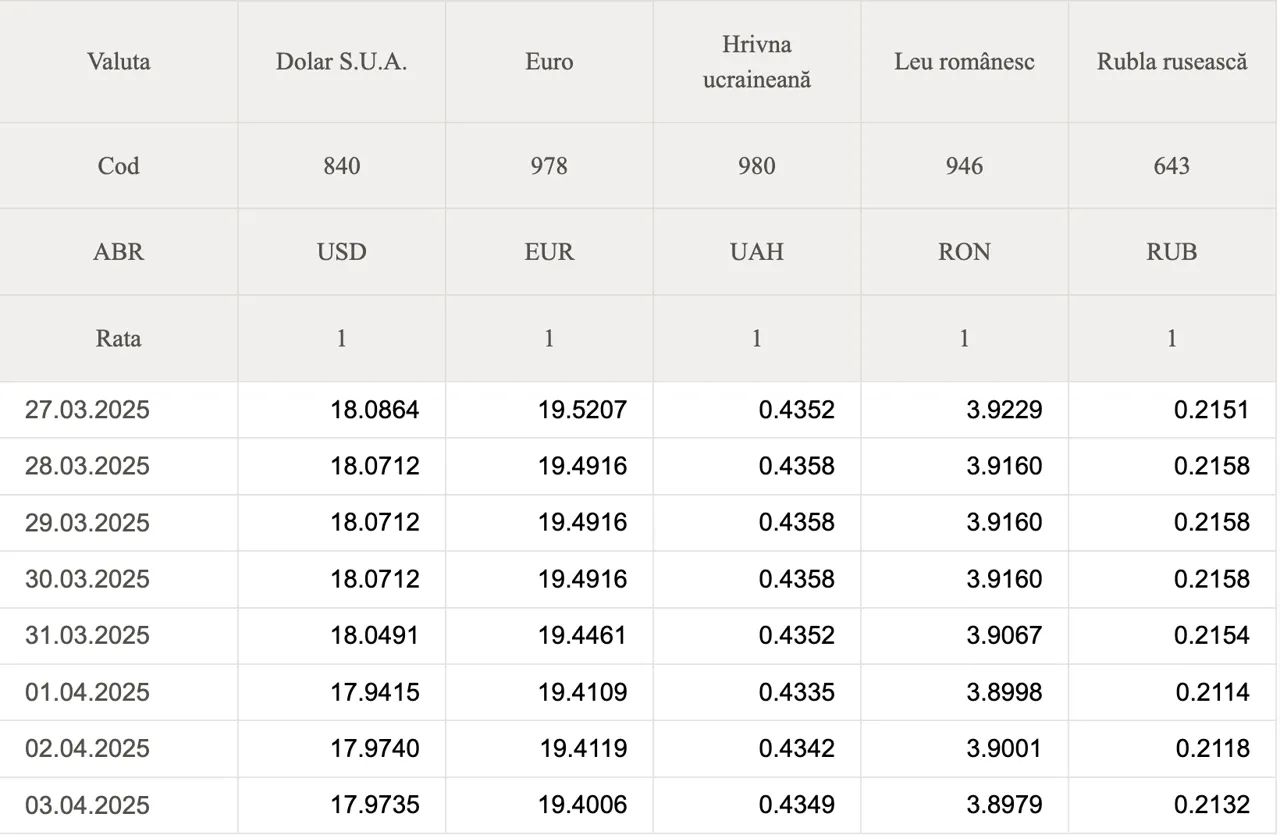Select the Leu românesc header cell
Image resolution: width=1280 pixels, height=835 pixels.
pyautogui.click(x=964, y=61)
